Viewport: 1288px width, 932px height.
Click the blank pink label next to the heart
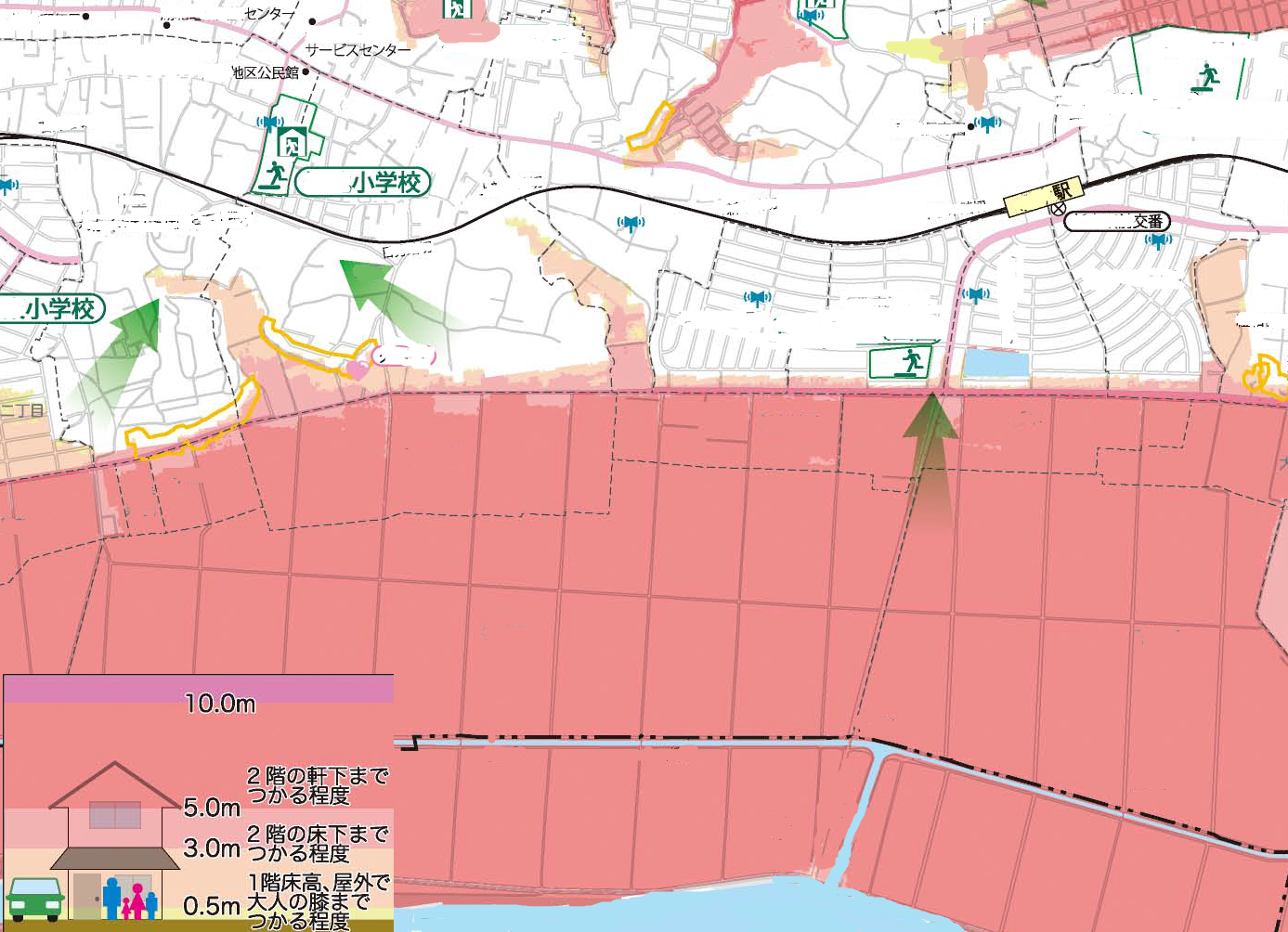click(404, 355)
